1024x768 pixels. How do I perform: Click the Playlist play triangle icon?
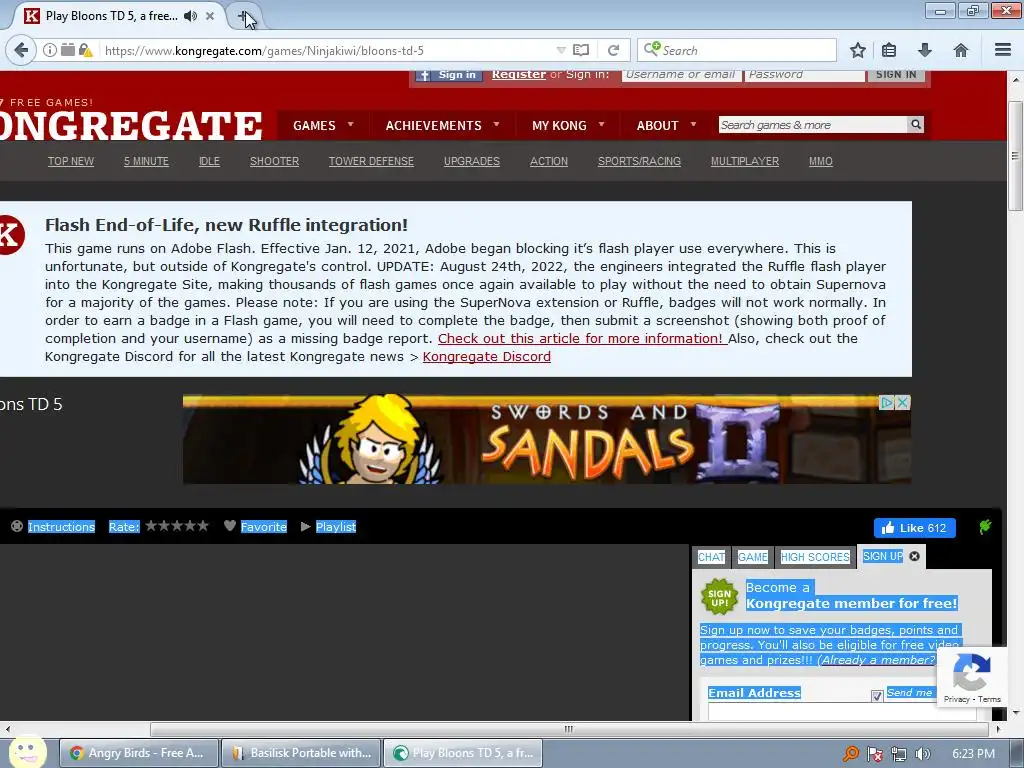click(x=305, y=526)
